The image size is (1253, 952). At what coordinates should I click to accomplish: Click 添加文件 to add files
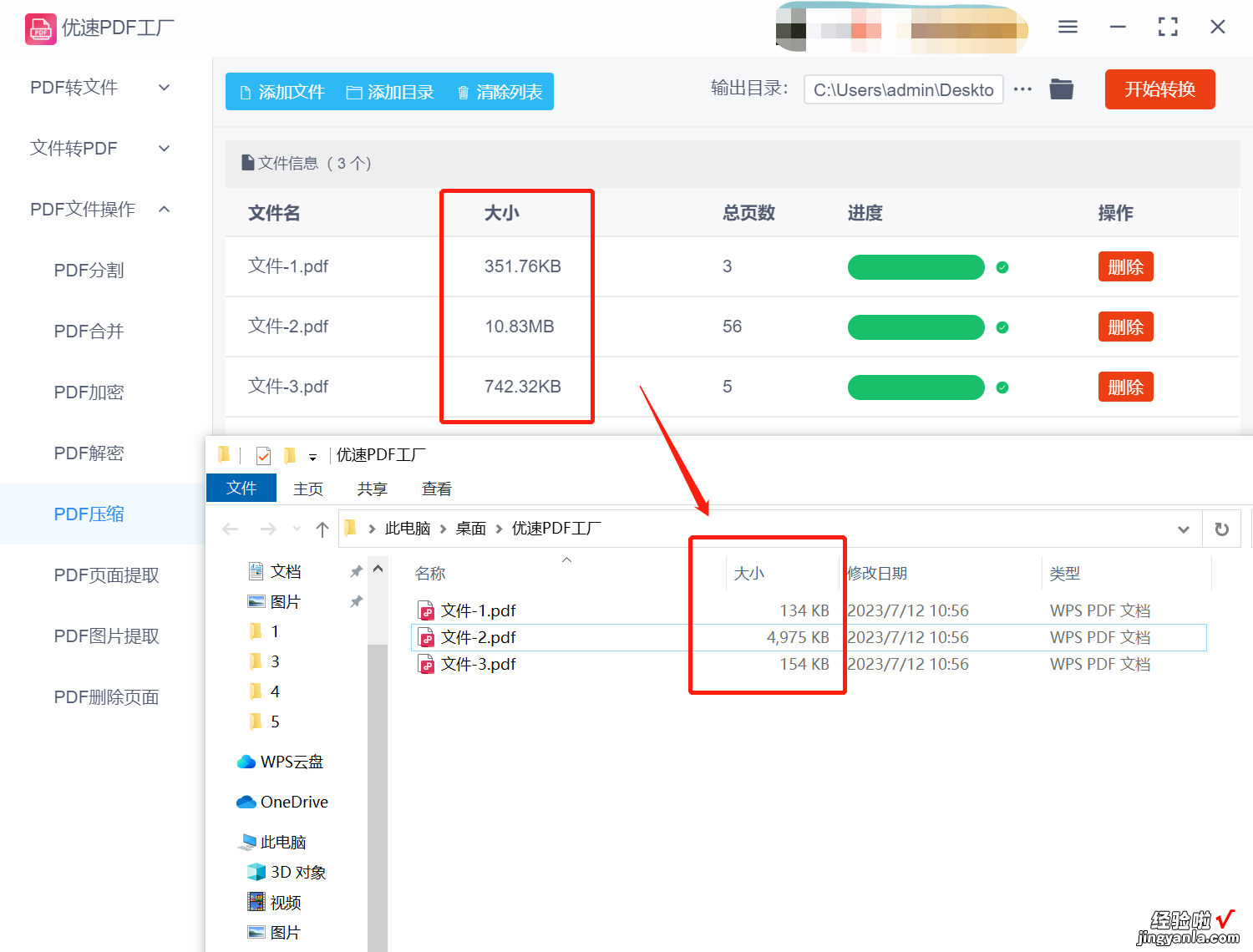[x=282, y=92]
